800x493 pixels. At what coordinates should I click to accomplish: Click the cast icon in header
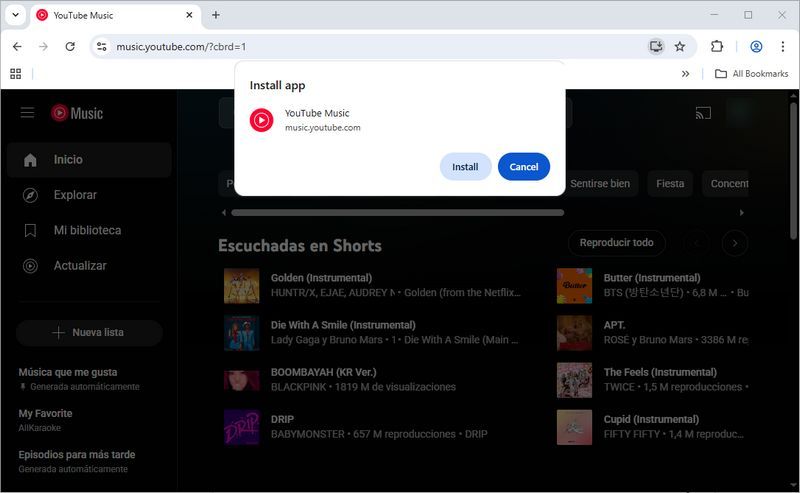[703, 113]
